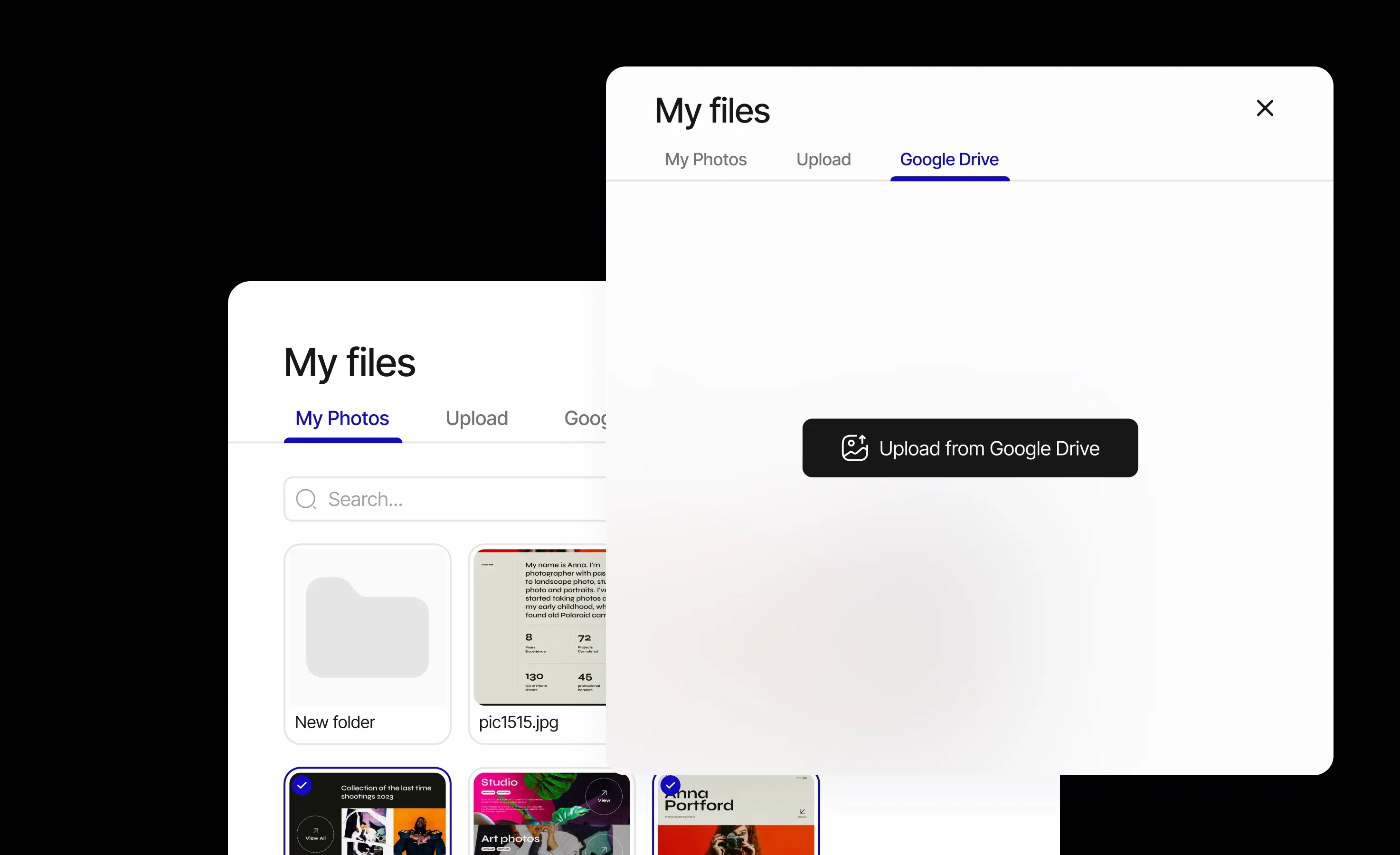Viewport: 1400px width, 855px height.
Task: Select the My Photos tab in back panel
Action: coord(342,419)
